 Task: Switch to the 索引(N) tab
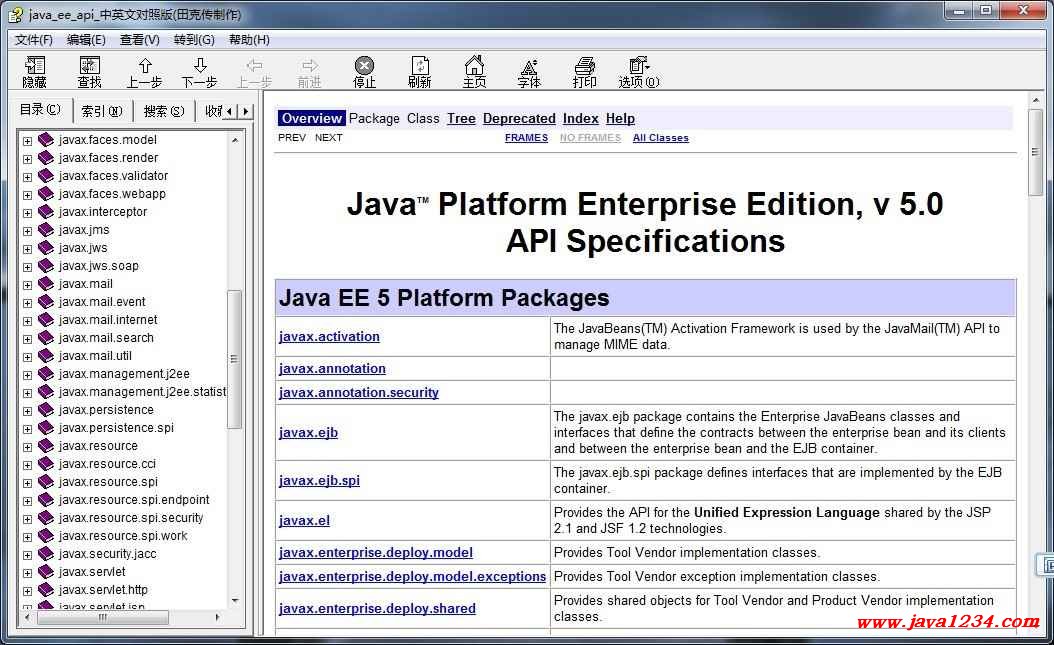pyautogui.click(x=102, y=112)
